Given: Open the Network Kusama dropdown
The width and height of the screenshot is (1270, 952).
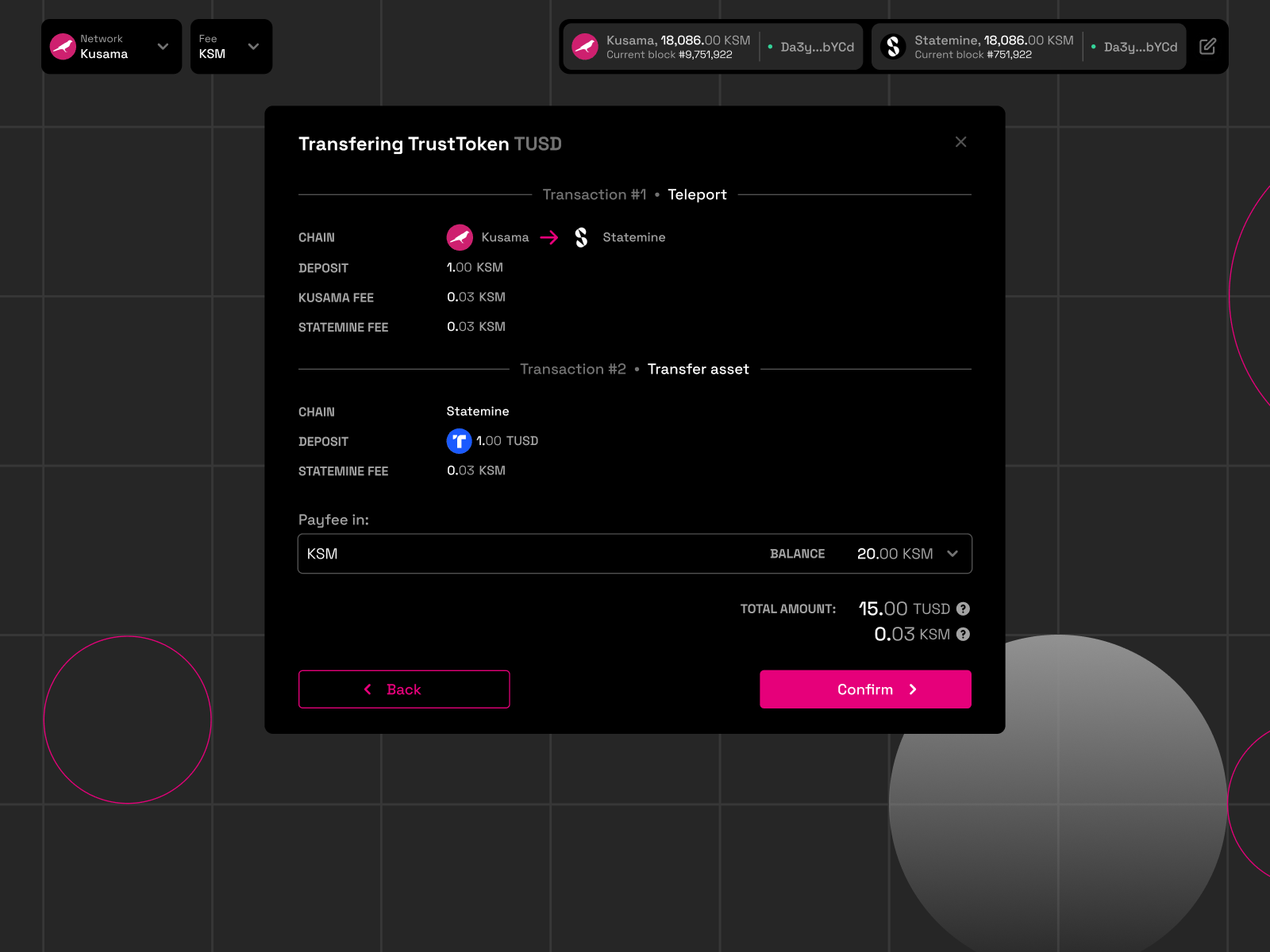Looking at the screenshot, I should (x=111, y=47).
